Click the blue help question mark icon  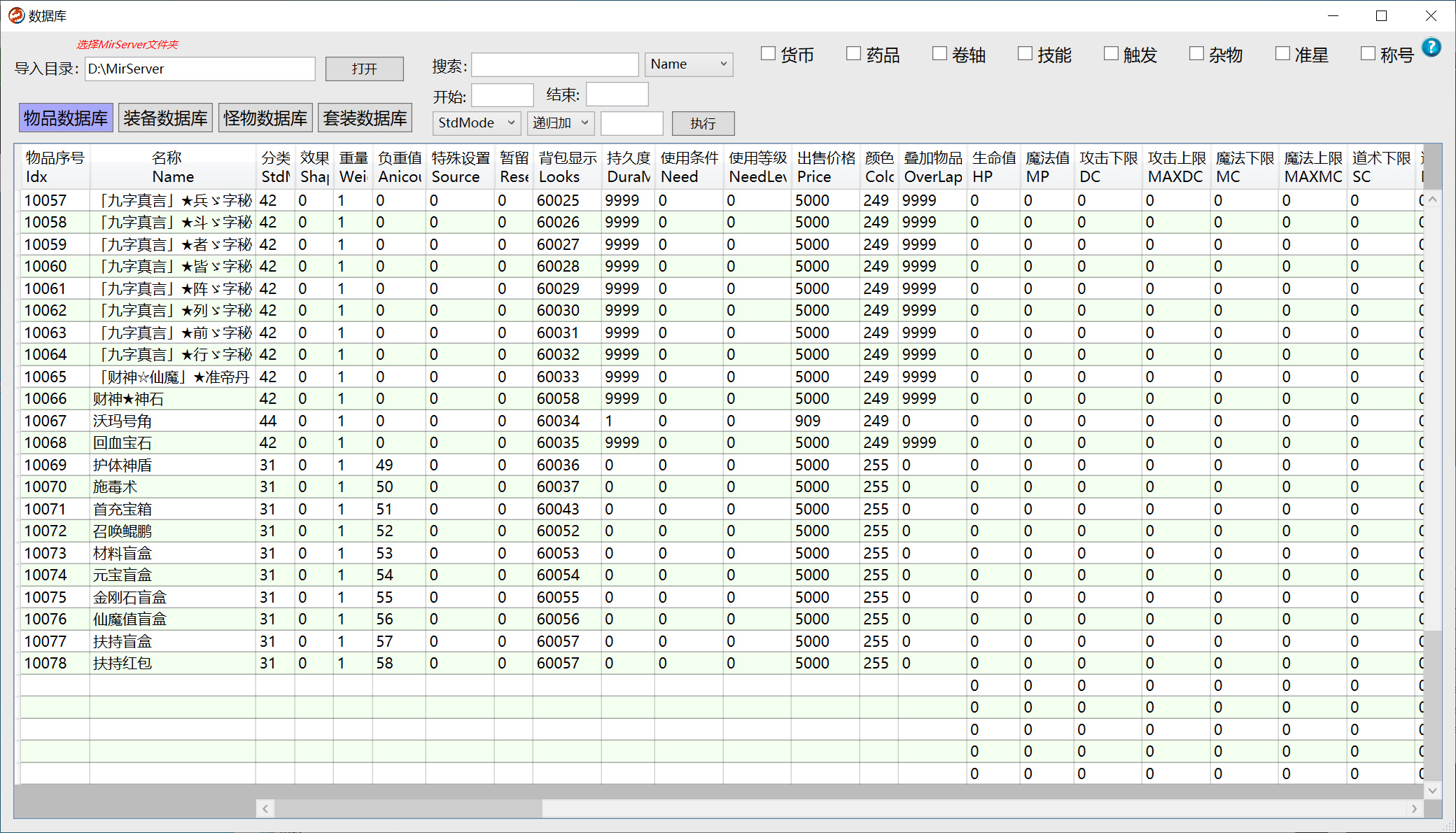[x=1431, y=47]
